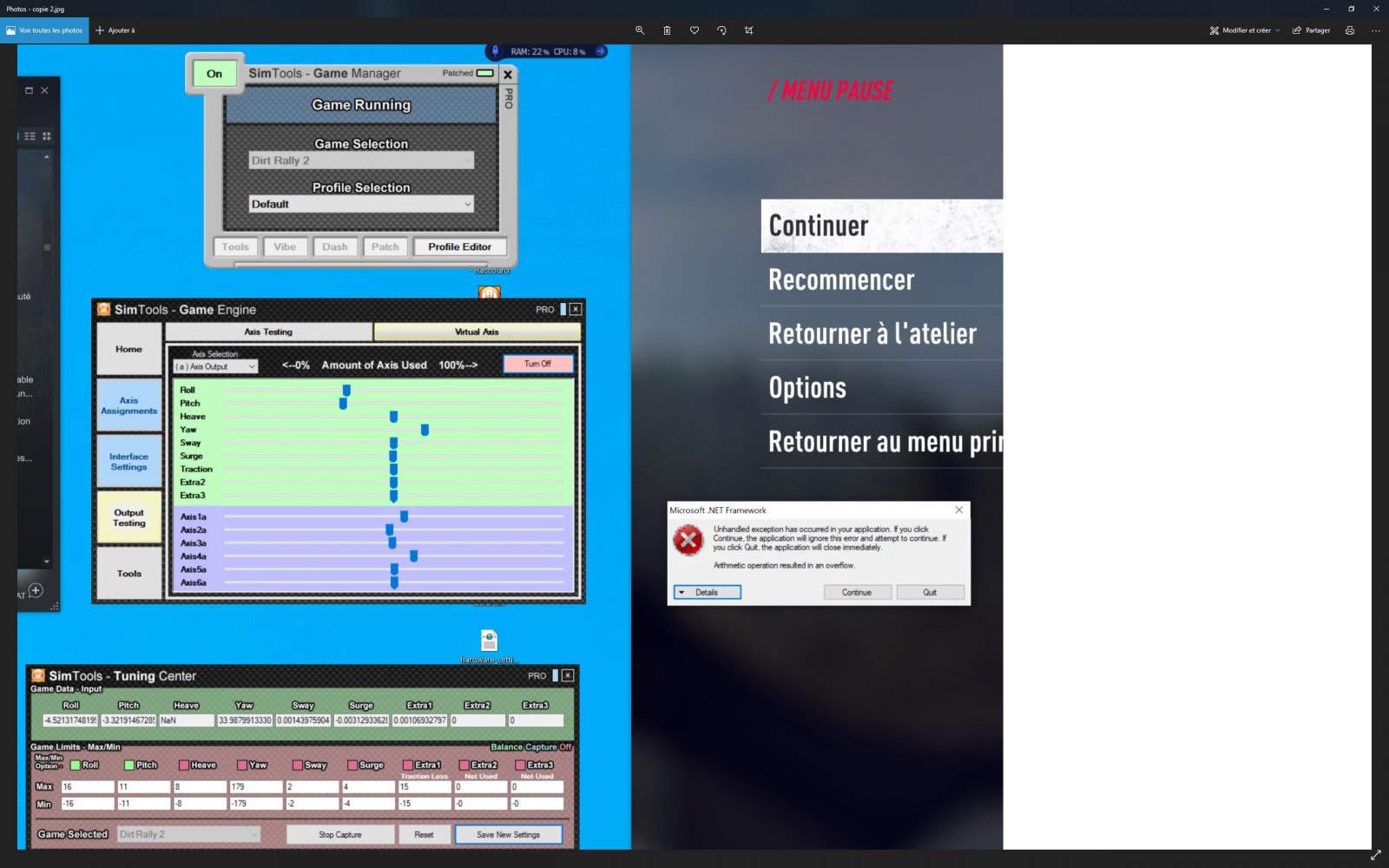The image size is (1389, 868).
Task: Select Continuer in the pause menu
Action: (x=882, y=226)
